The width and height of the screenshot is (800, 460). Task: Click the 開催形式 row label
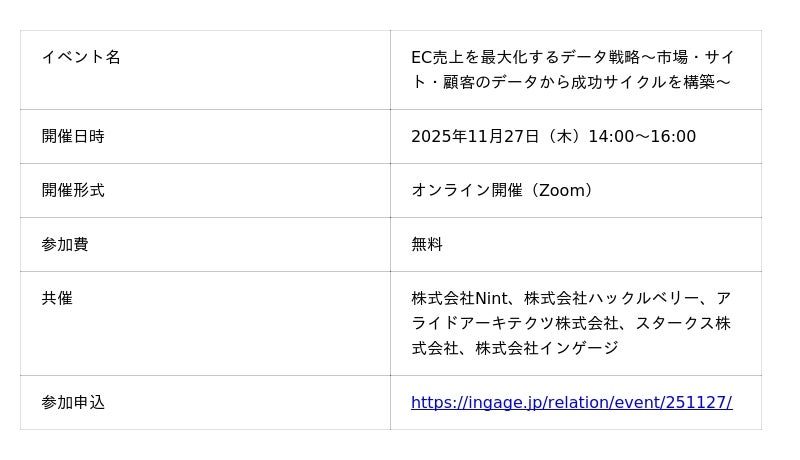[x=73, y=190]
